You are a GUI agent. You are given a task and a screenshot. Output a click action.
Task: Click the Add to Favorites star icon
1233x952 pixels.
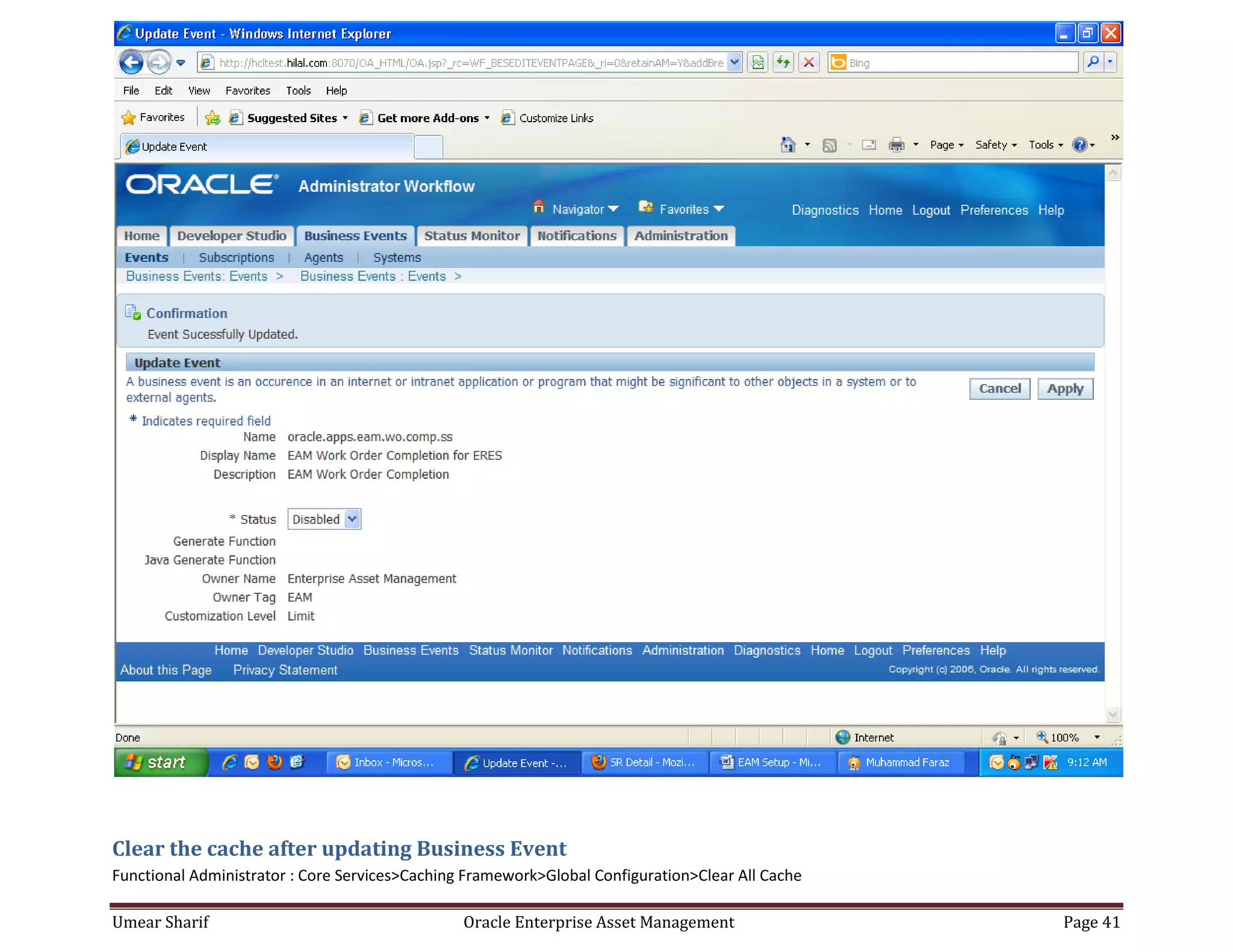tap(213, 118)
